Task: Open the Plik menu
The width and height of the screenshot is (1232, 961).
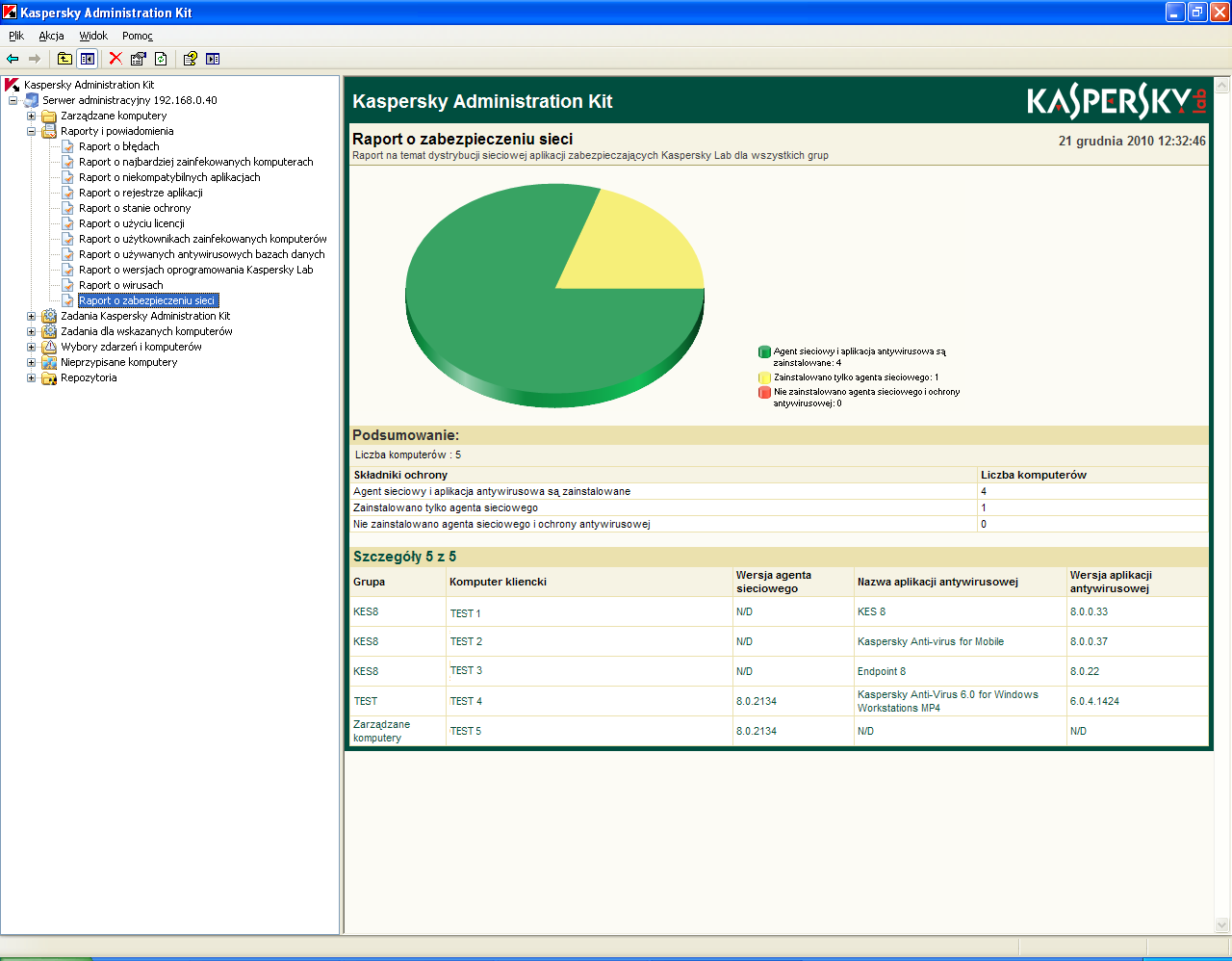Action: [x=16, y=36]
